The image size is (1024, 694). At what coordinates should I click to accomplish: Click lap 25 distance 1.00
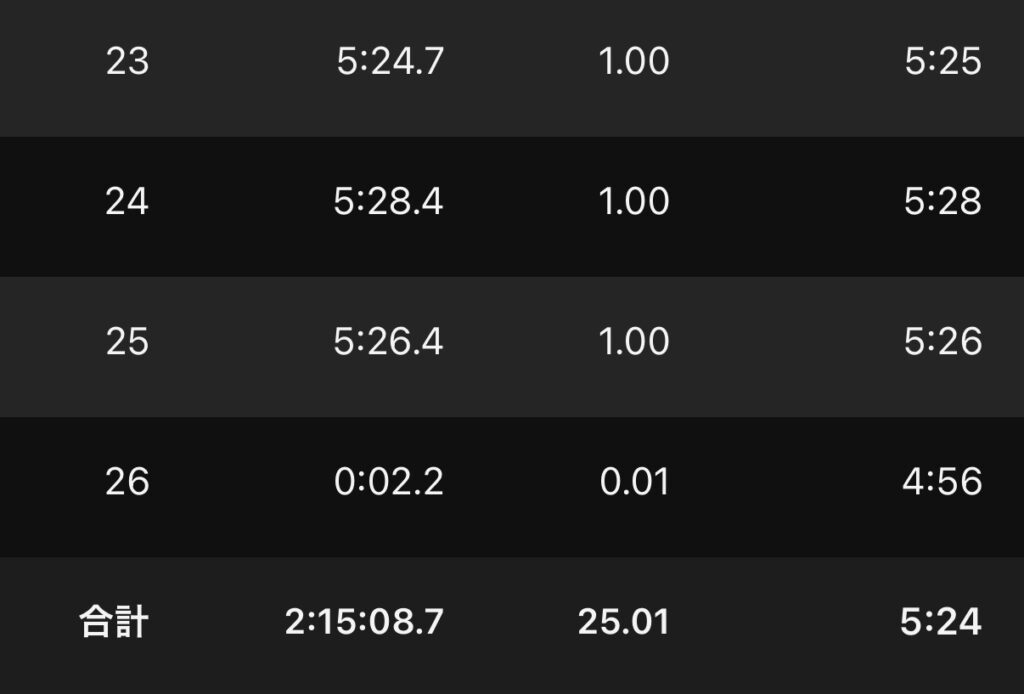(x=634, y=342)
